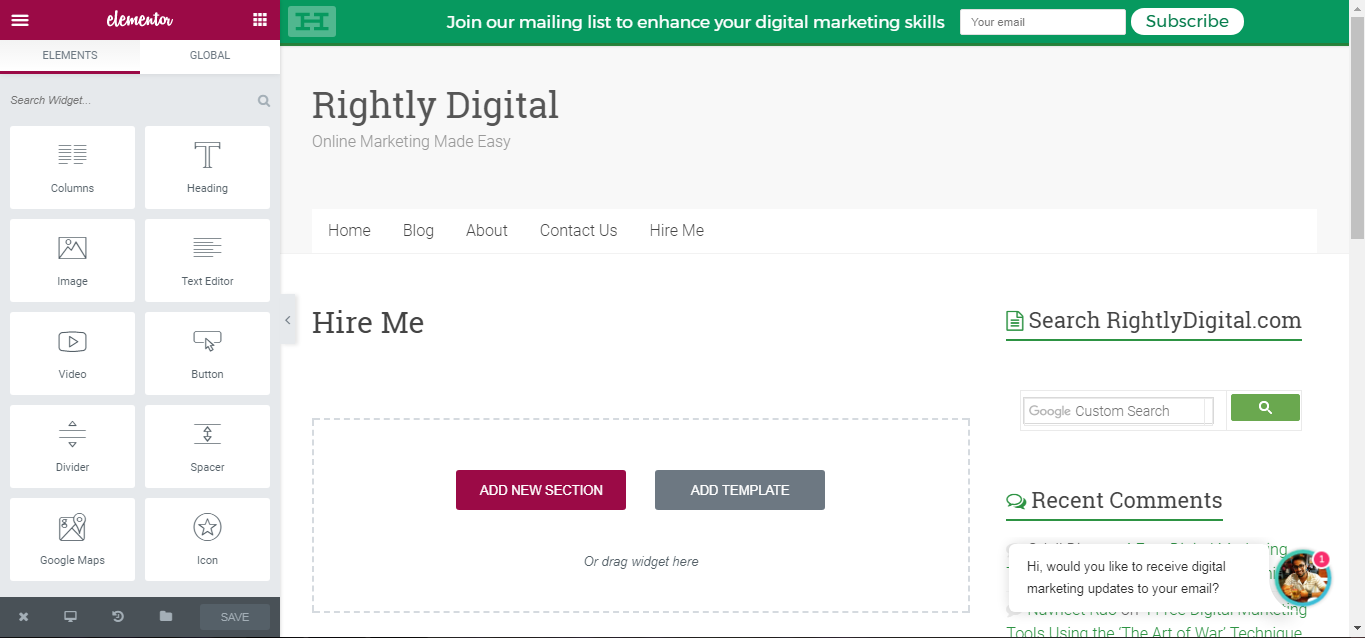Image resolution: width=1365 pixels, height=638 pixels.
Task: Select the Video widget
Action: [x=72, y=353]
